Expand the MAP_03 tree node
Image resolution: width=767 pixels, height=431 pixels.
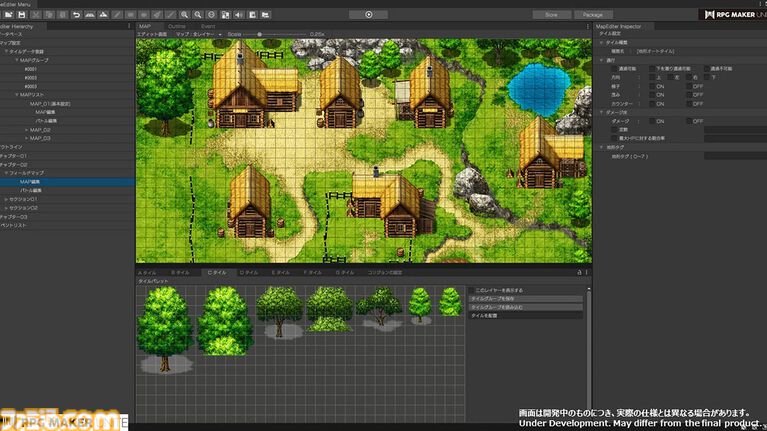point(26,138)
